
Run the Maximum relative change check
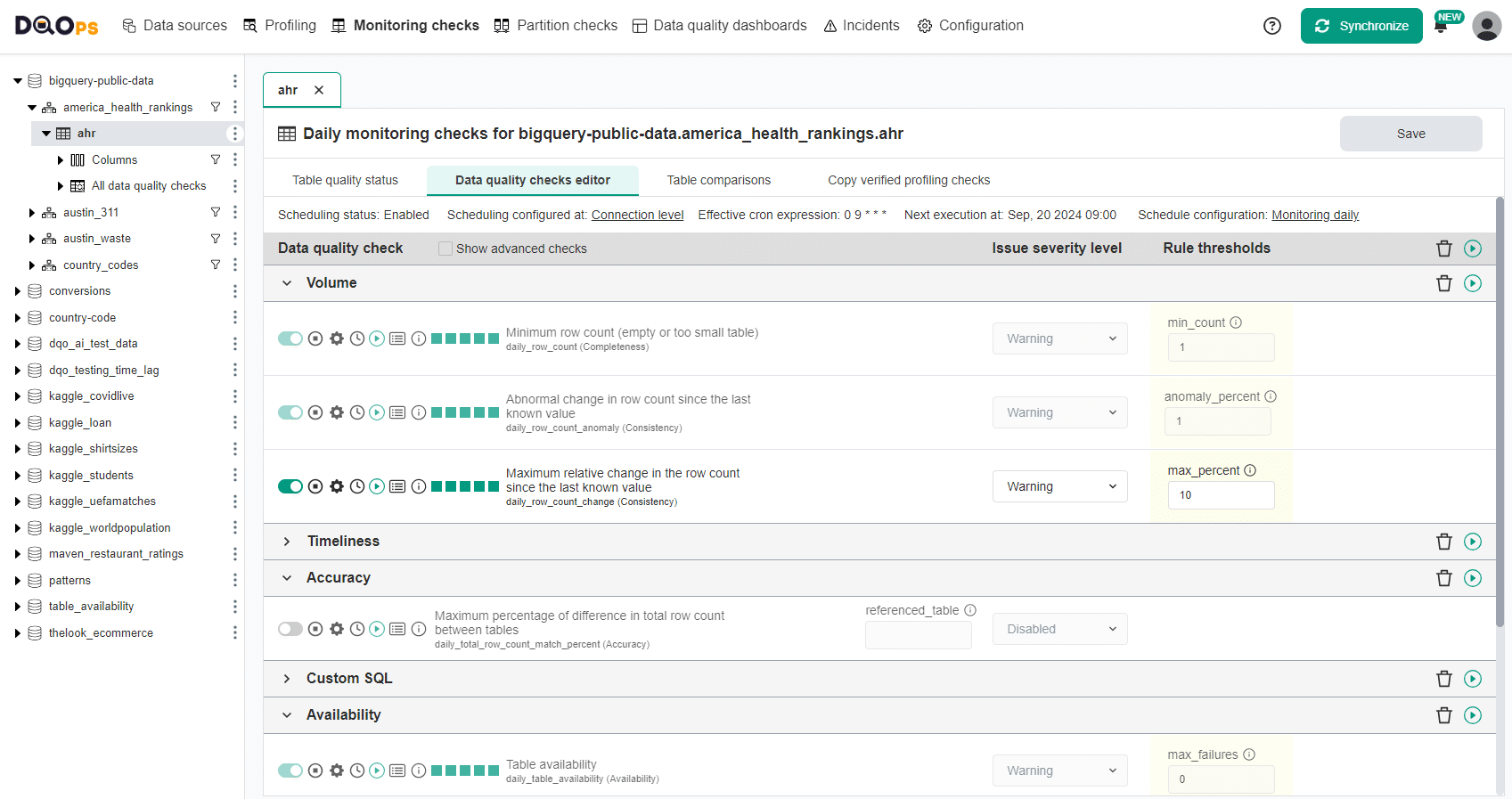coord(377,486)
